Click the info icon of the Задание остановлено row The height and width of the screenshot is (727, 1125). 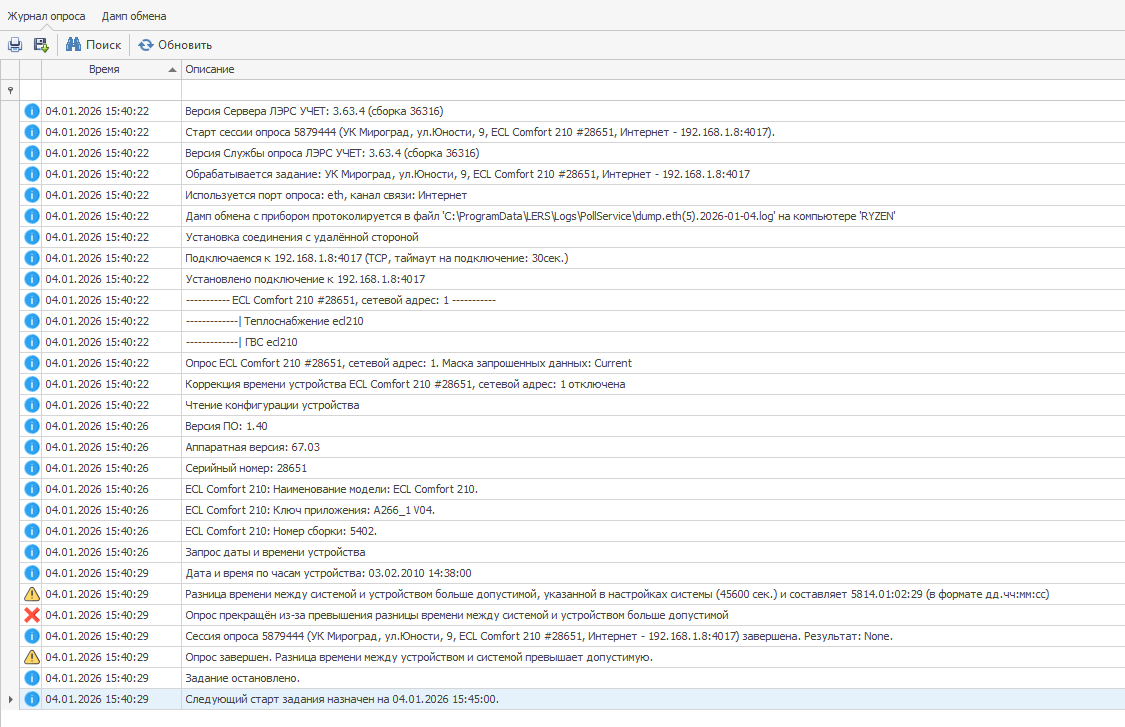[x=31, y=678]
